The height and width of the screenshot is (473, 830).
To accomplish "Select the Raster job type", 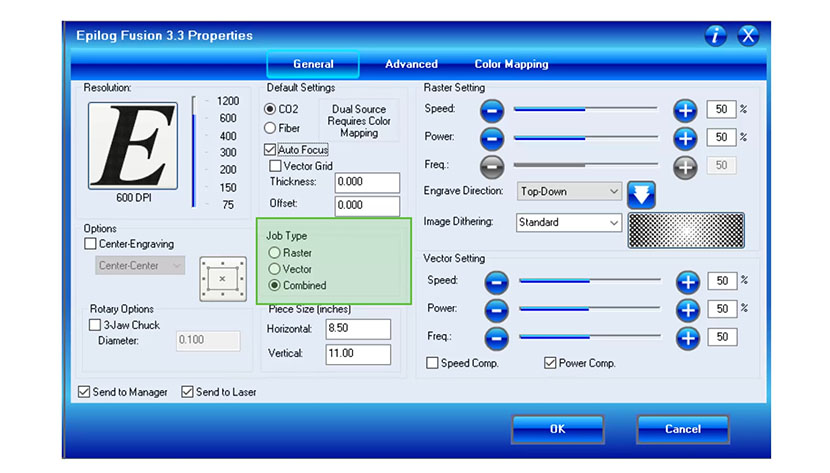I will tap(275, 253).
